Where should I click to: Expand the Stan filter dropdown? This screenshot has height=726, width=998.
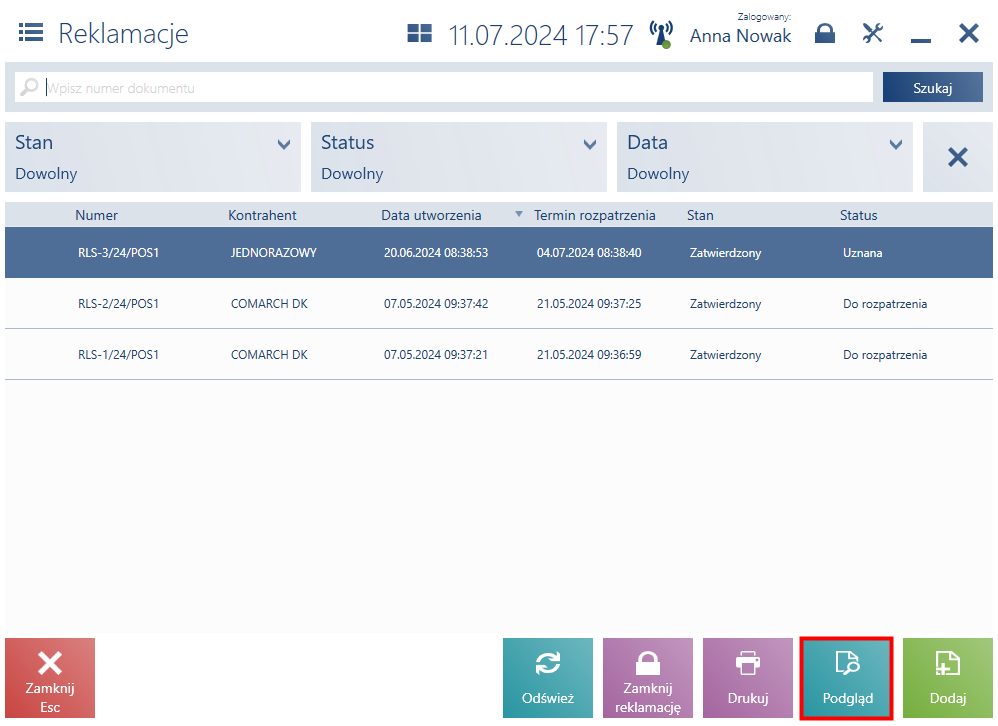coord(153,157)
